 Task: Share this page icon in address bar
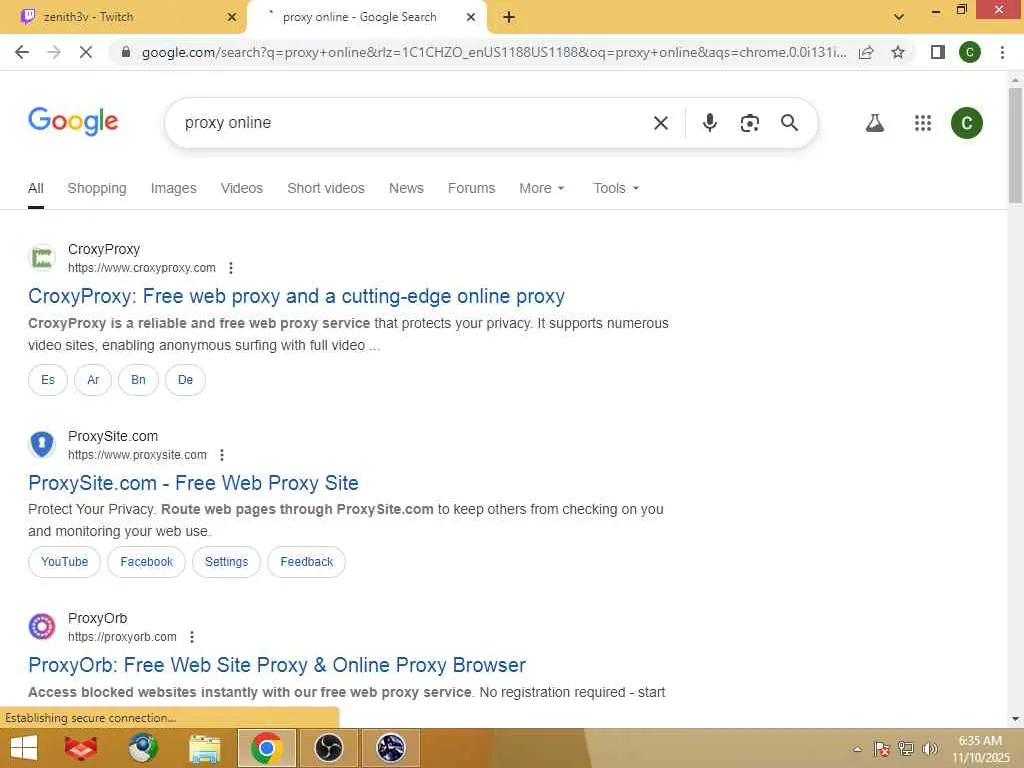(x=866, y=52)
